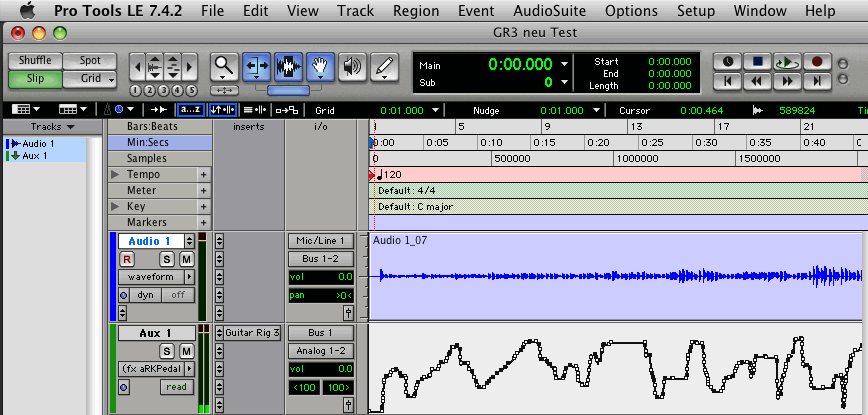Viewport: 868px width, 415px height.
Task: Solo the Audio 1 track
Action: tap(168, 259)
